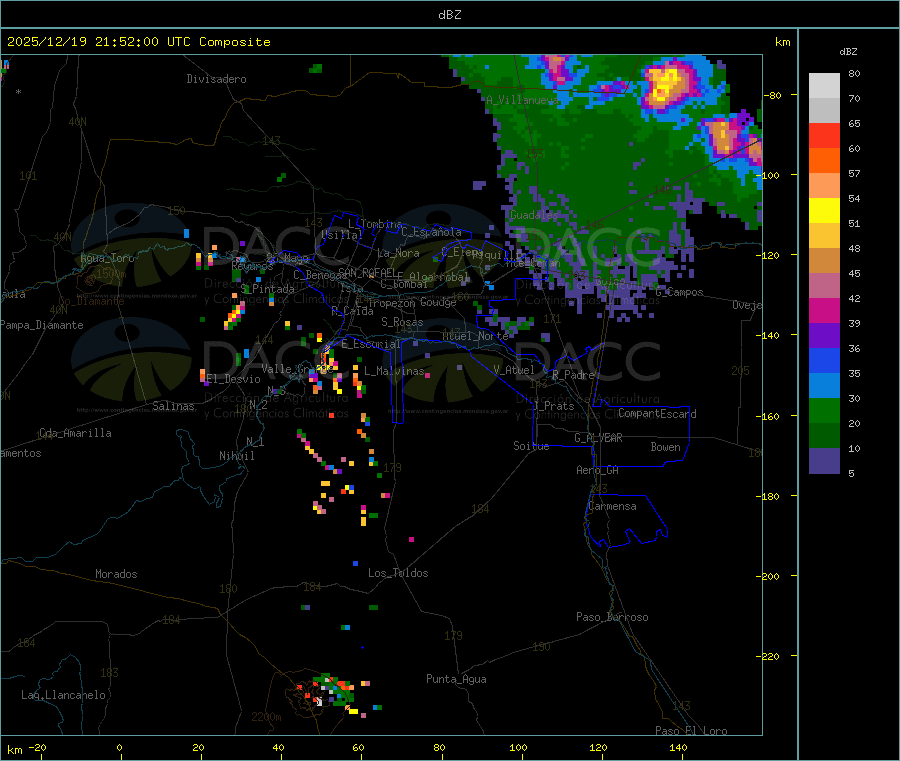Click the Los_Toldos map label
900x761 pixels.
[398, 573]
